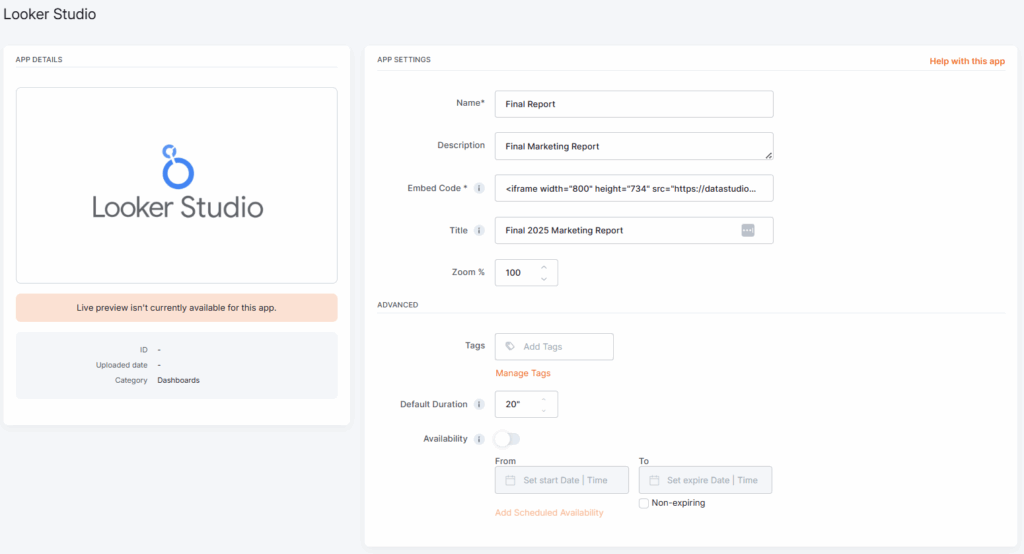Click the Name field with Final Report
Viewport: 1024px width, 554px height.
click(634, 104)
